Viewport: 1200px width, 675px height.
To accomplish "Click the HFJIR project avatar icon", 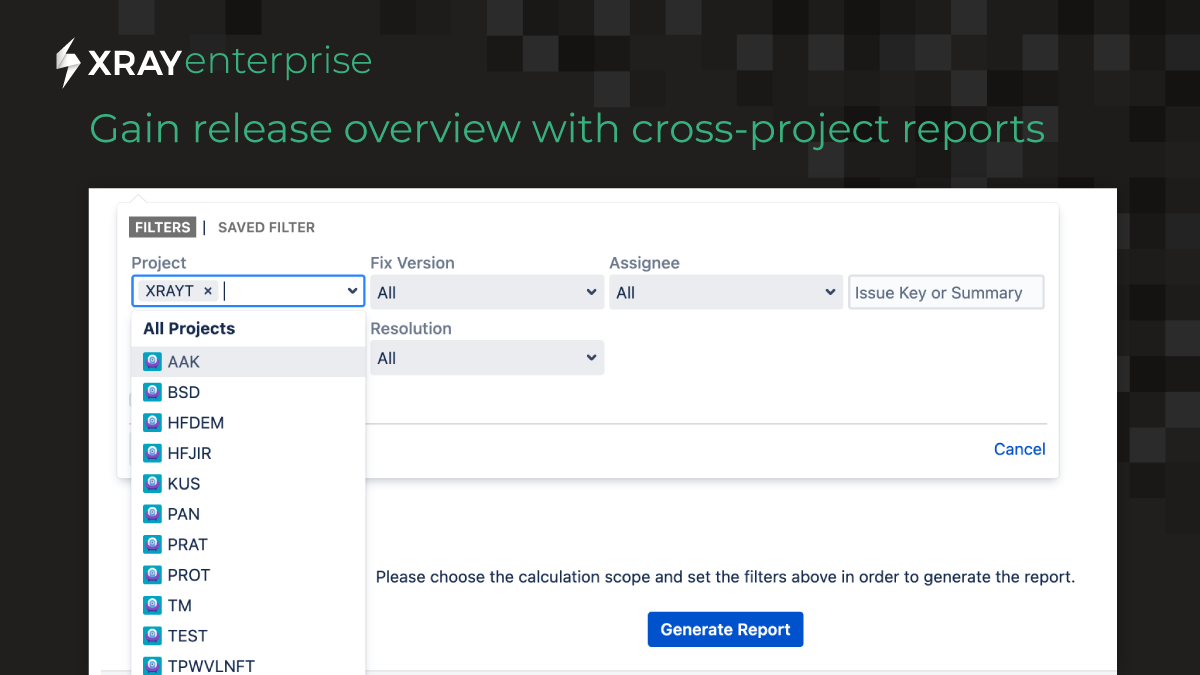I will 152,453.
